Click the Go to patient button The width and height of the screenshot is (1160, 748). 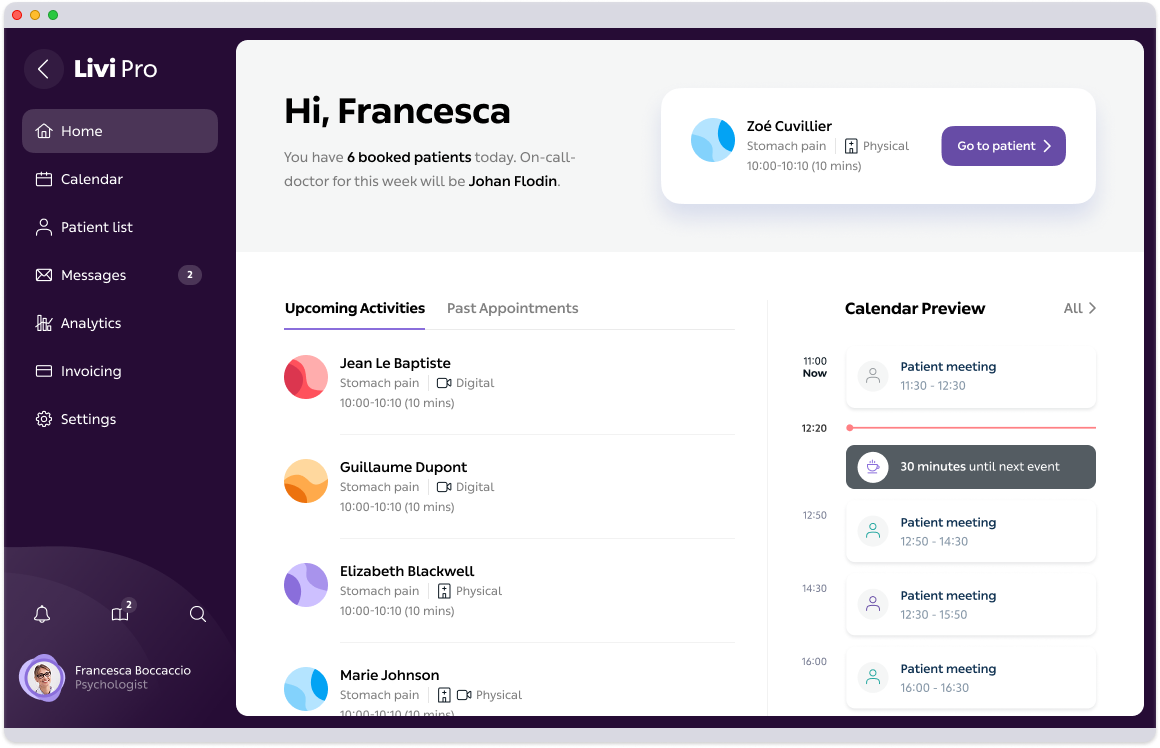[x=1003, y=146]
